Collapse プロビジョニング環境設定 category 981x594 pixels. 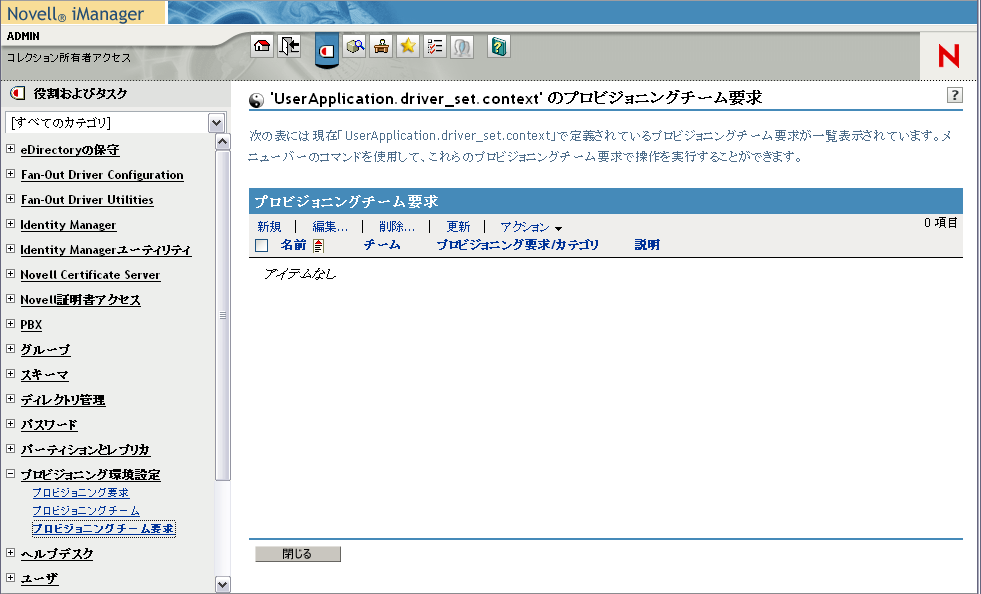[x=11, y=474]
